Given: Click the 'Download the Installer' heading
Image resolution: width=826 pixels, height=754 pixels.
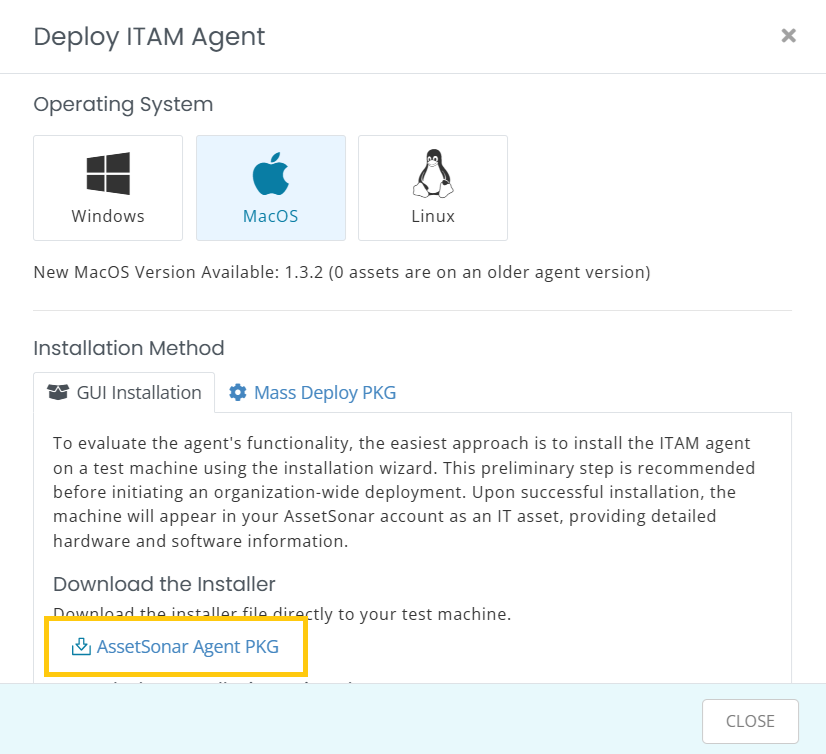Looking at the screenshot, I should 164,584.
